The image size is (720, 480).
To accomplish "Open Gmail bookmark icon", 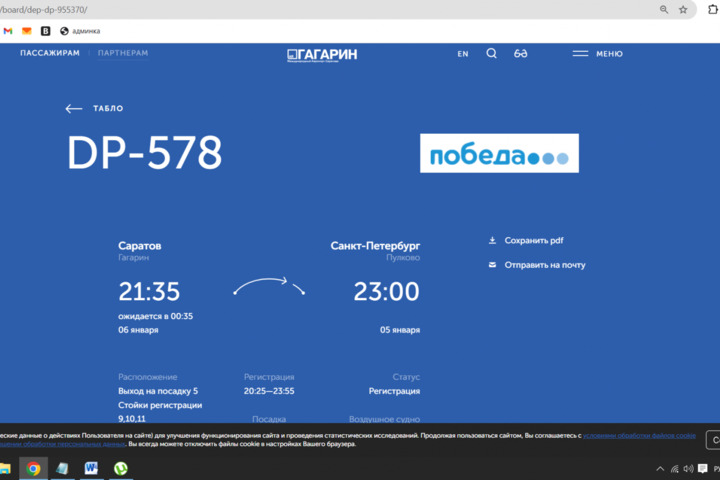I will click(8, 31).
